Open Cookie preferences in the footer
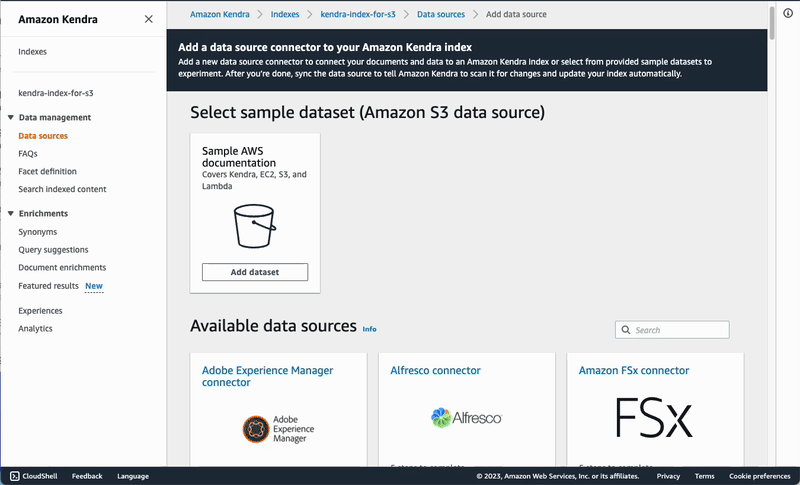This screenshot has width=800, height=485. pyautogui.click(x=759, y=476)
